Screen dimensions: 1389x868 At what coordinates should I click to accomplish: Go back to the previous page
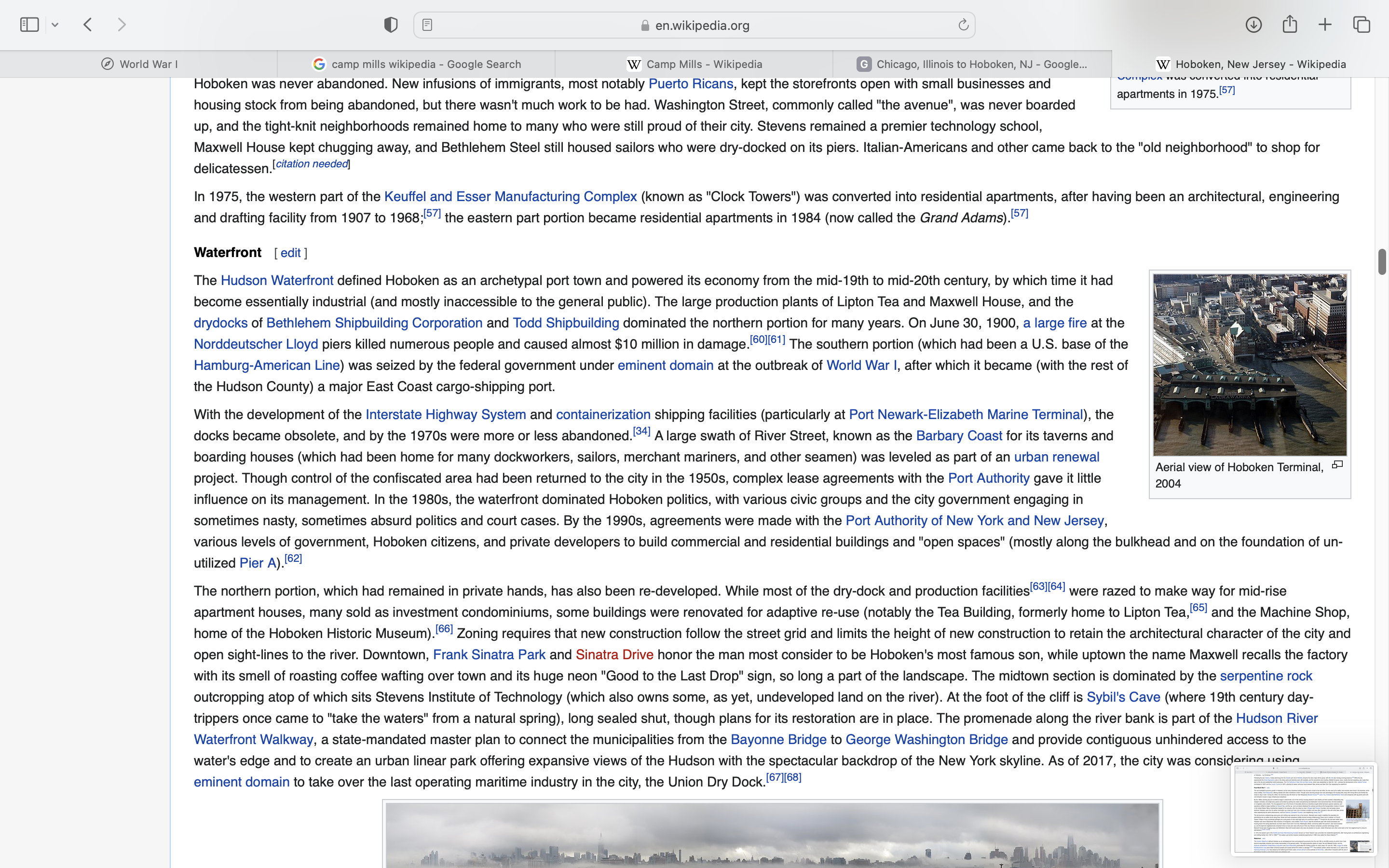click(x=88, y=25)
